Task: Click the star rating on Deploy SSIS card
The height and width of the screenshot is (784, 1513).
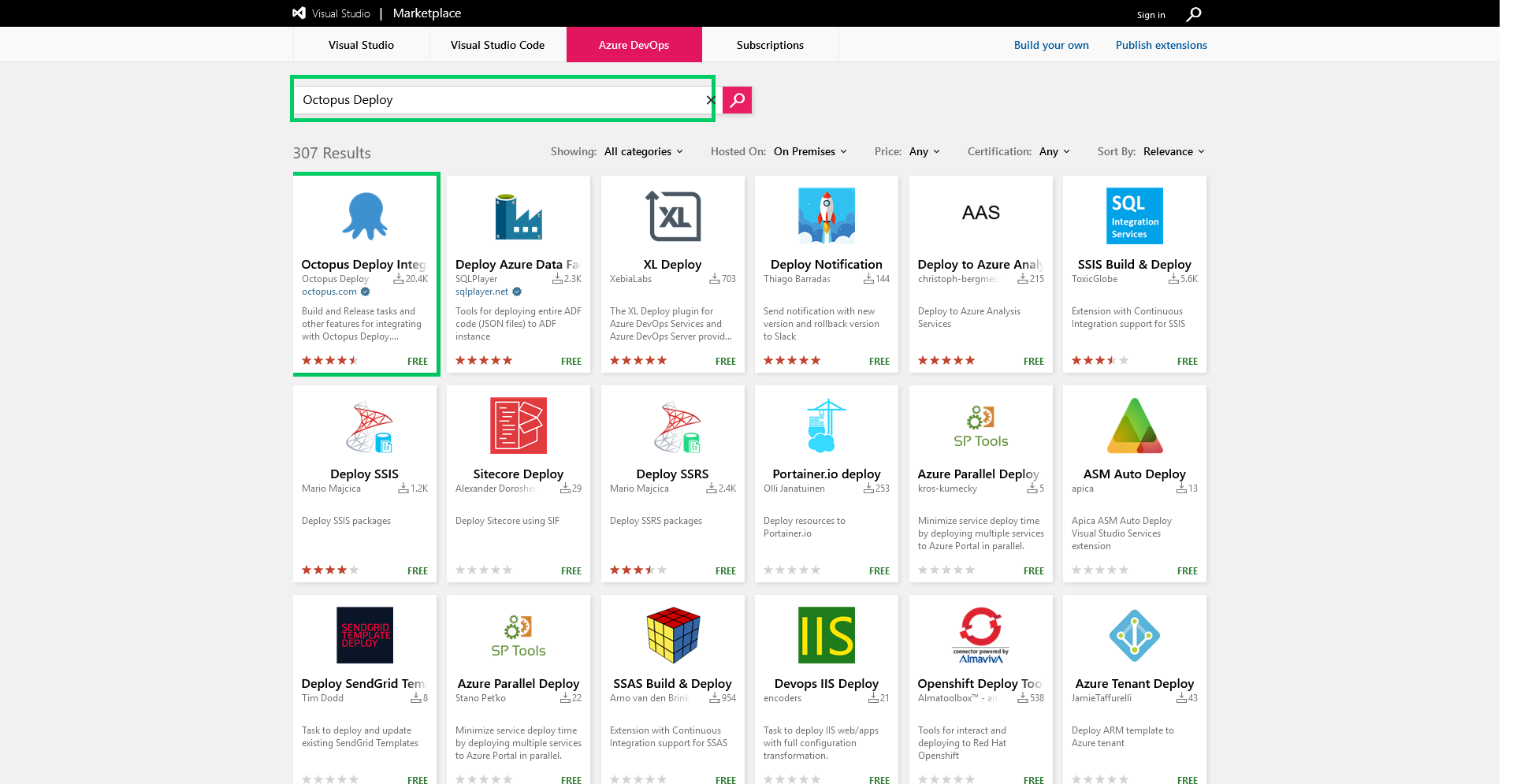Action: (330, 570)
